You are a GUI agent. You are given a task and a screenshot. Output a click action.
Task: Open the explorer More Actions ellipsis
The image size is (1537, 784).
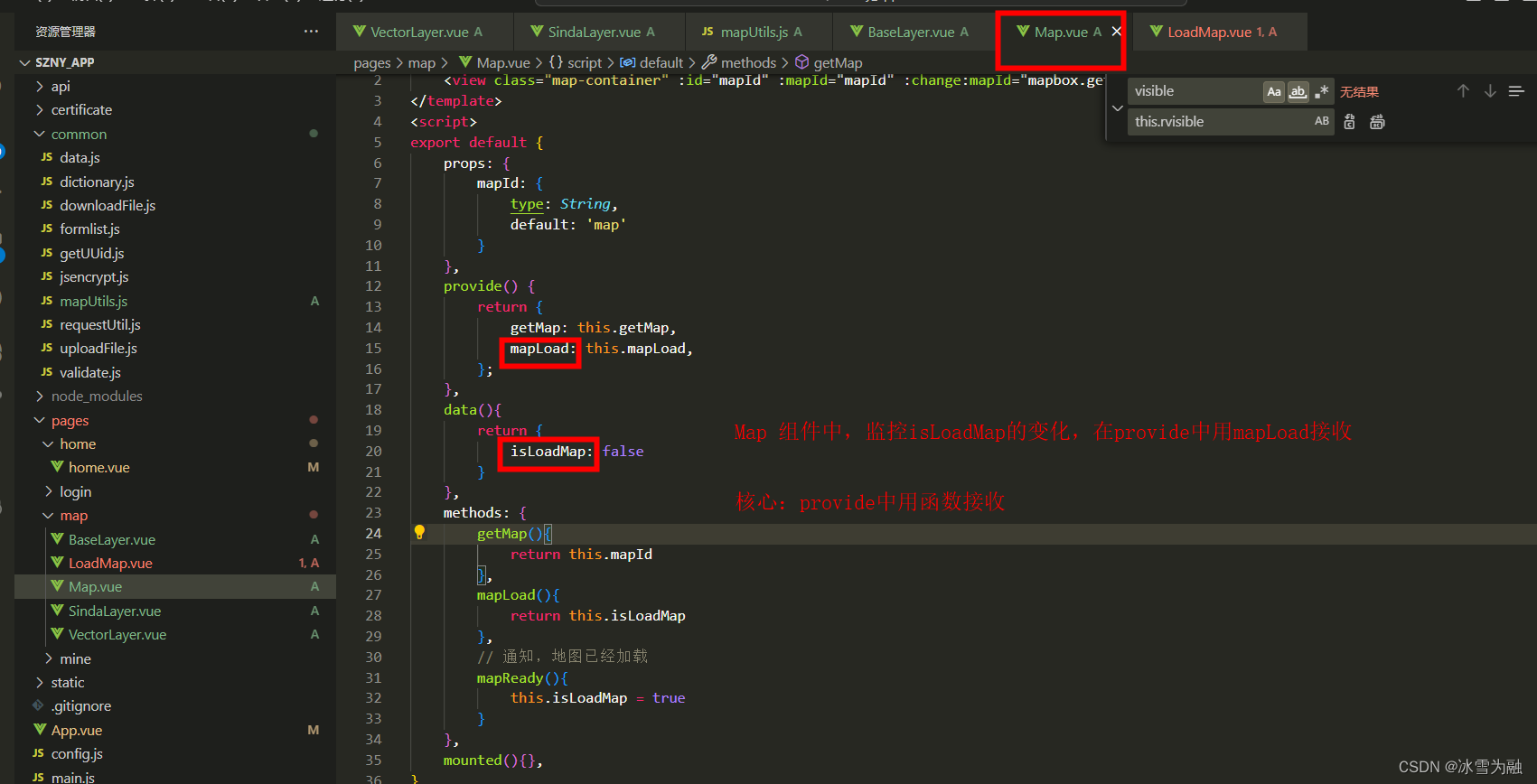[311, 32]
